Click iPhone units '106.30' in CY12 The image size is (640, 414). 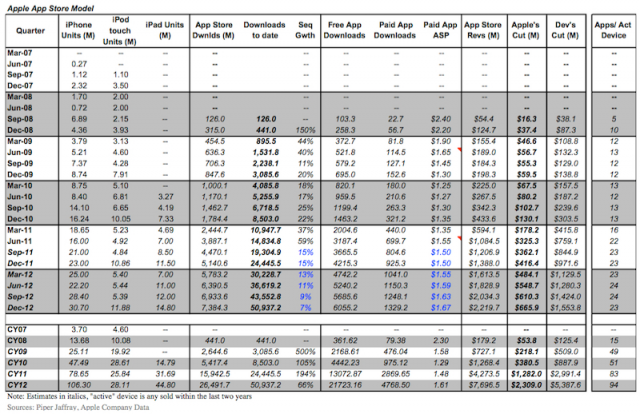point(79,385)
